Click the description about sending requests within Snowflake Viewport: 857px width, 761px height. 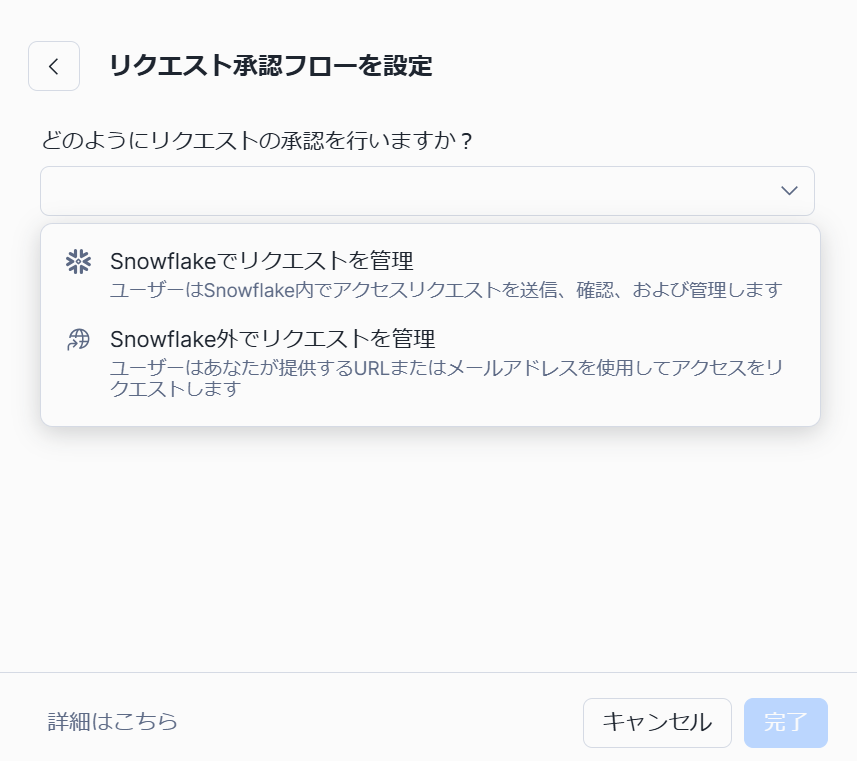(445, 290)
